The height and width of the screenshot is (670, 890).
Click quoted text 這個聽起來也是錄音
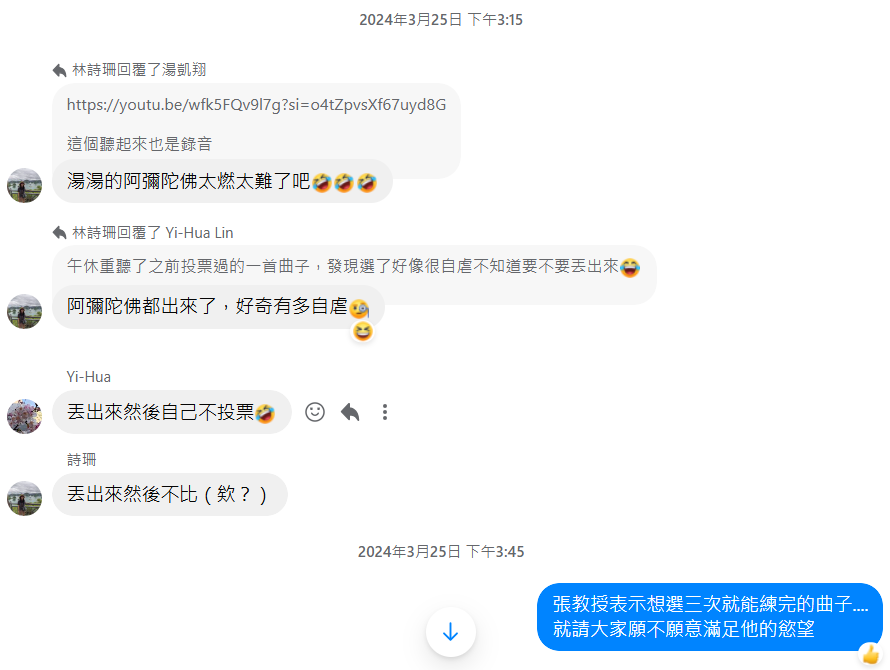(x=139, y=144)
